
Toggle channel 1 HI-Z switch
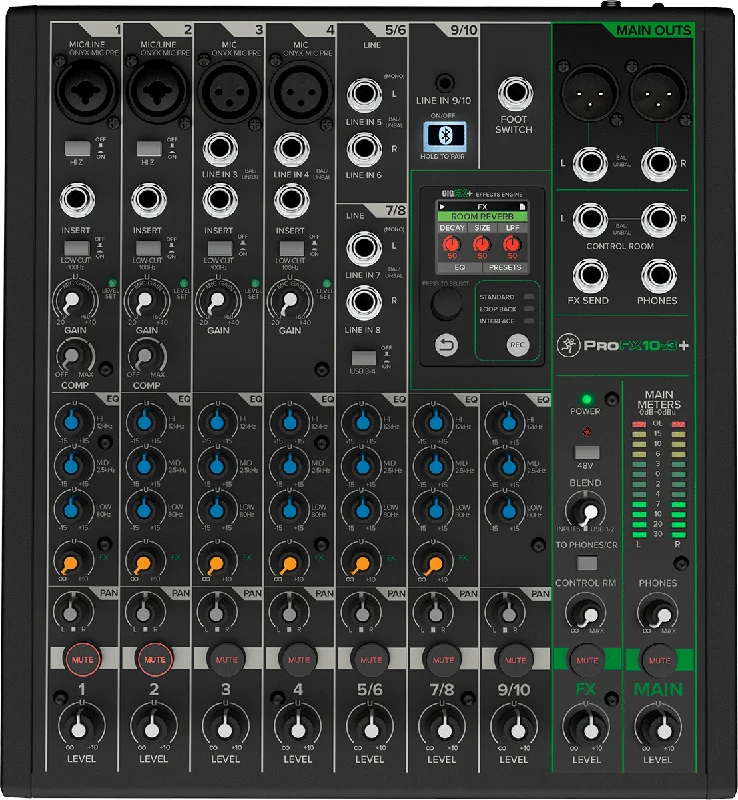coord(77,148)
